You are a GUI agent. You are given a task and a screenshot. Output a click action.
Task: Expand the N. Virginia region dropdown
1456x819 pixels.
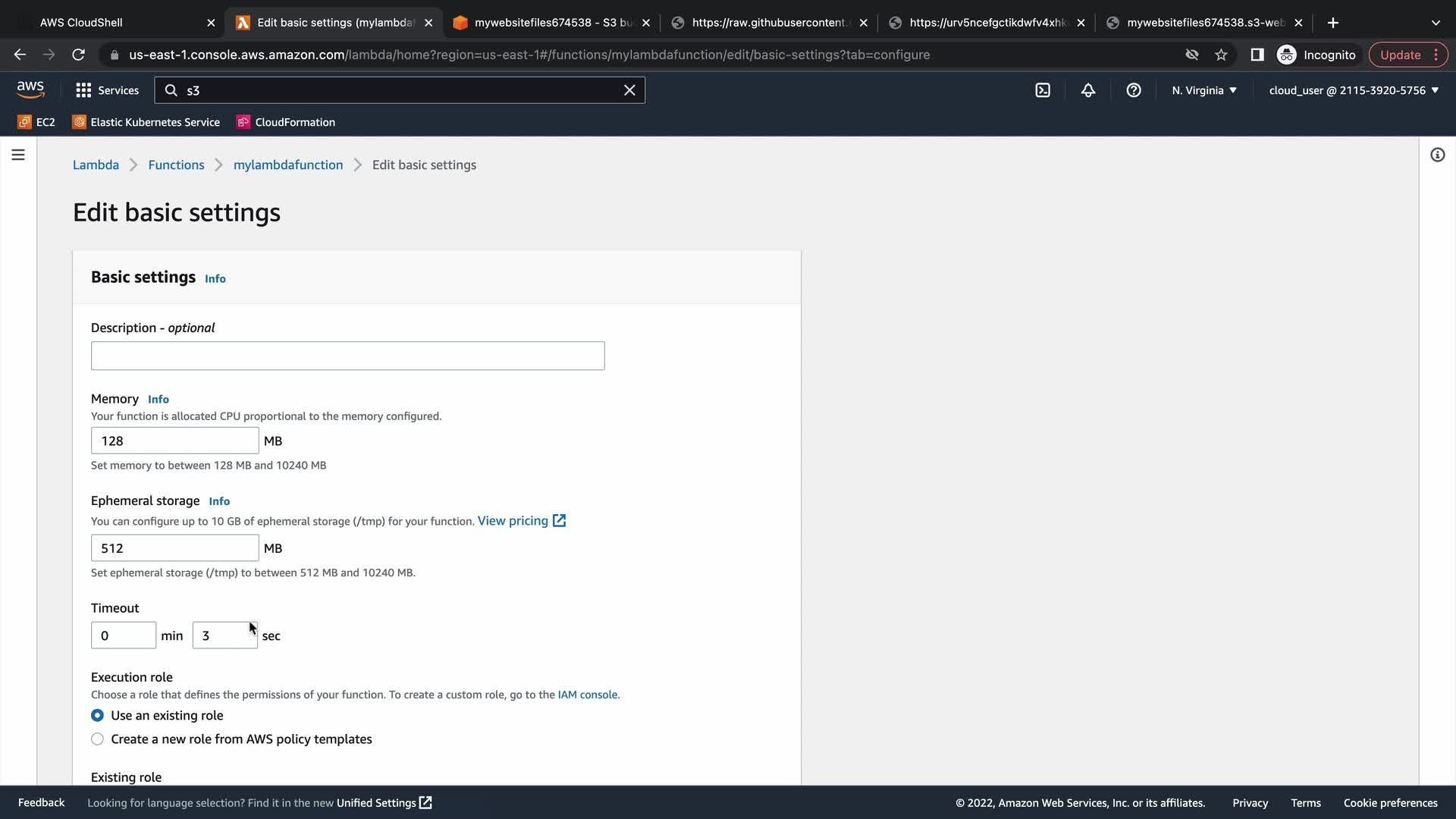click(1204, 90)
